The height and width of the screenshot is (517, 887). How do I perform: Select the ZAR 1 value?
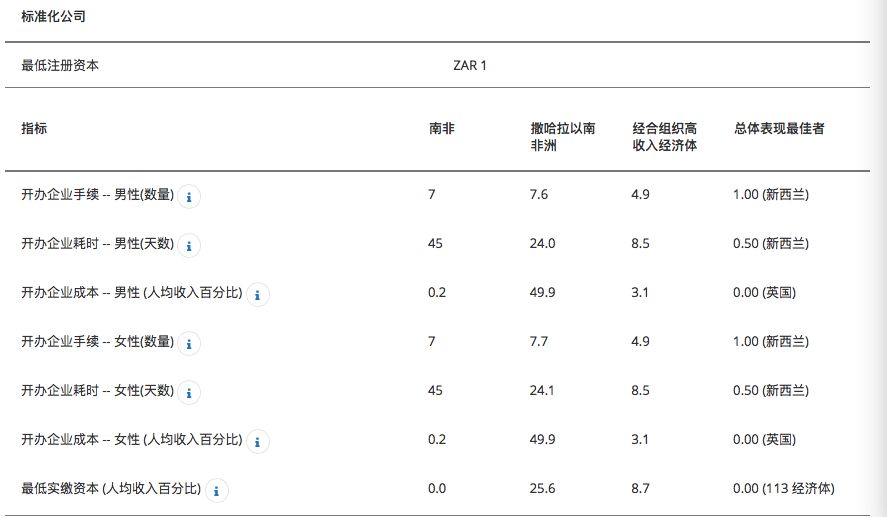click(x=470, y=66)
